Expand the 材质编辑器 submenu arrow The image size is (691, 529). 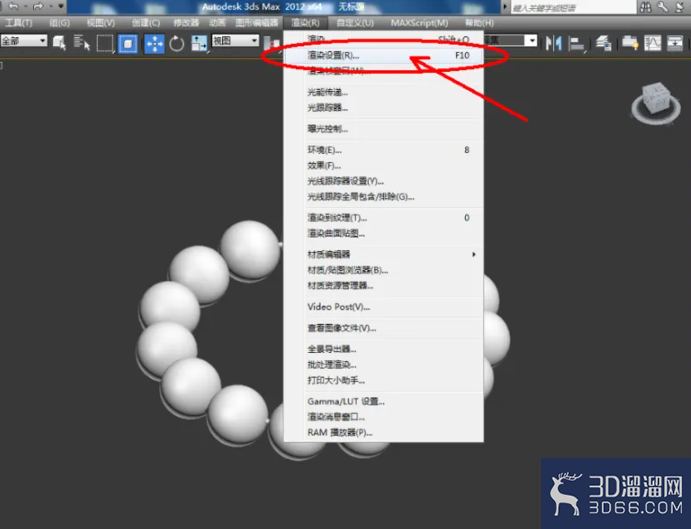pyautogui.click(x=474, y=254)
